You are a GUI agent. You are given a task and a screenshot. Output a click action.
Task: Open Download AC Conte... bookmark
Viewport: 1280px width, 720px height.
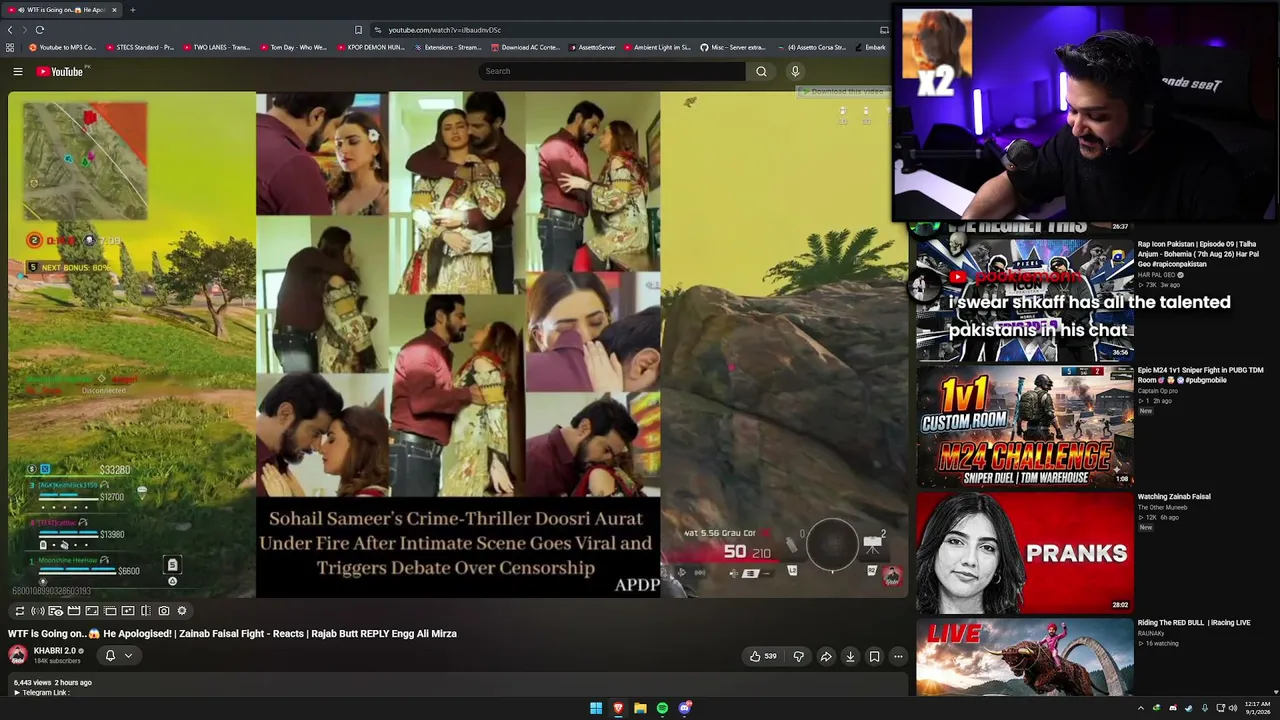[x=525, y=47]
